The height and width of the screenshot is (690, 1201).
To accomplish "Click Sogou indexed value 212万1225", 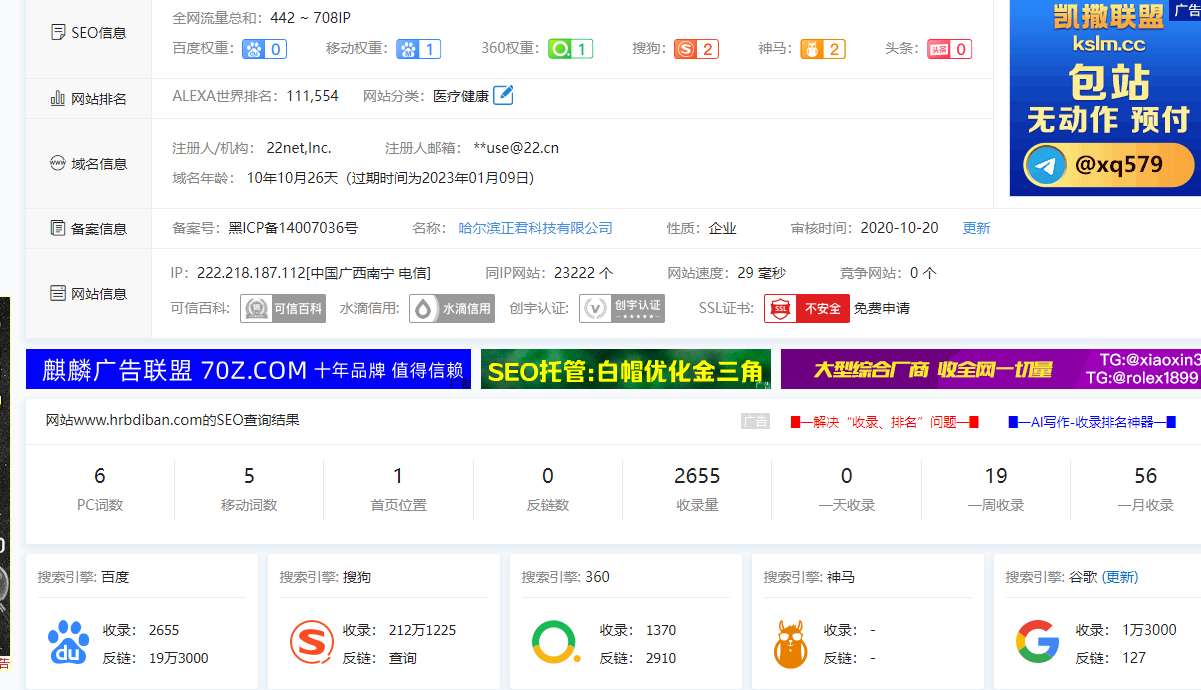I will click(x=422, y=630).
